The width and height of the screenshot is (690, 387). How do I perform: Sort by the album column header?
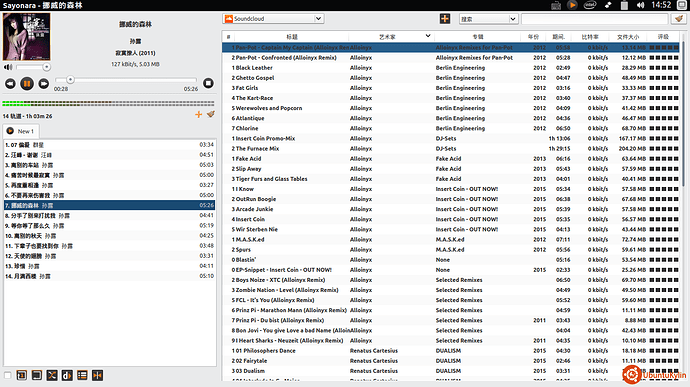pos(478,37)
